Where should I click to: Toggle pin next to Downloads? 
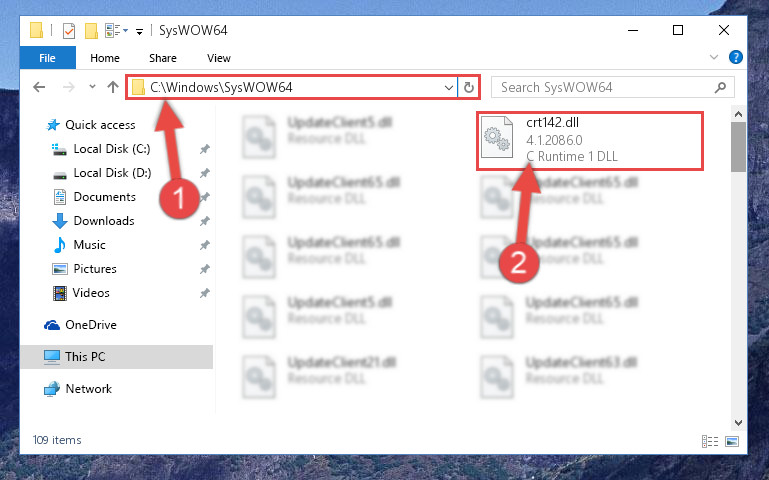click(205, 221)
